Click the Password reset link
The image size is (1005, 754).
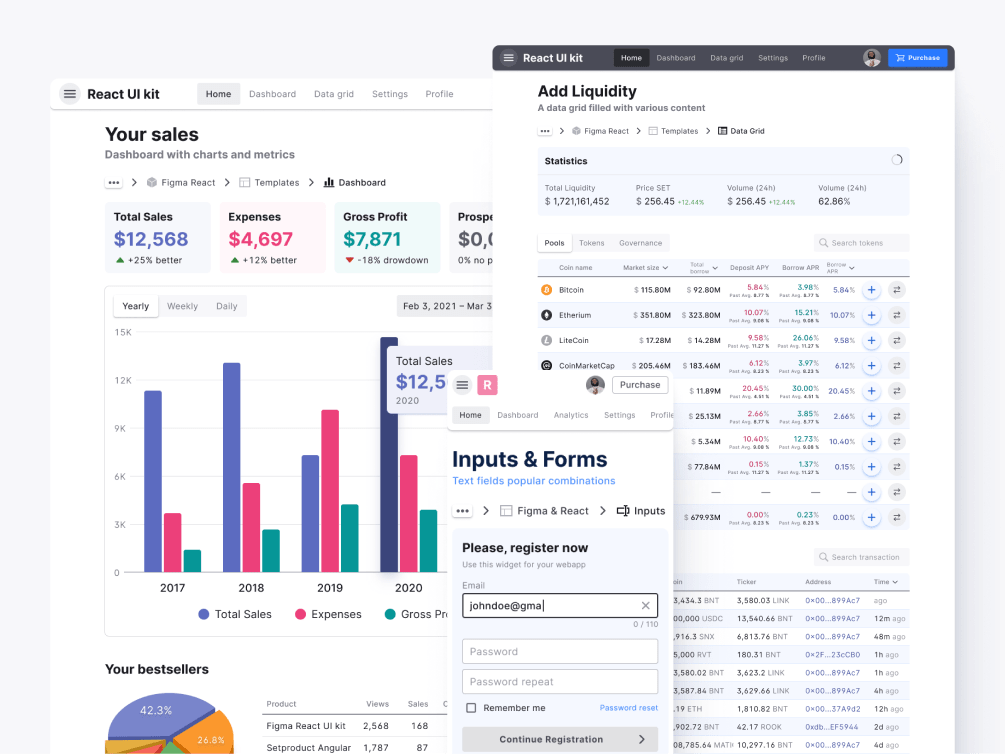coord(631,707)
